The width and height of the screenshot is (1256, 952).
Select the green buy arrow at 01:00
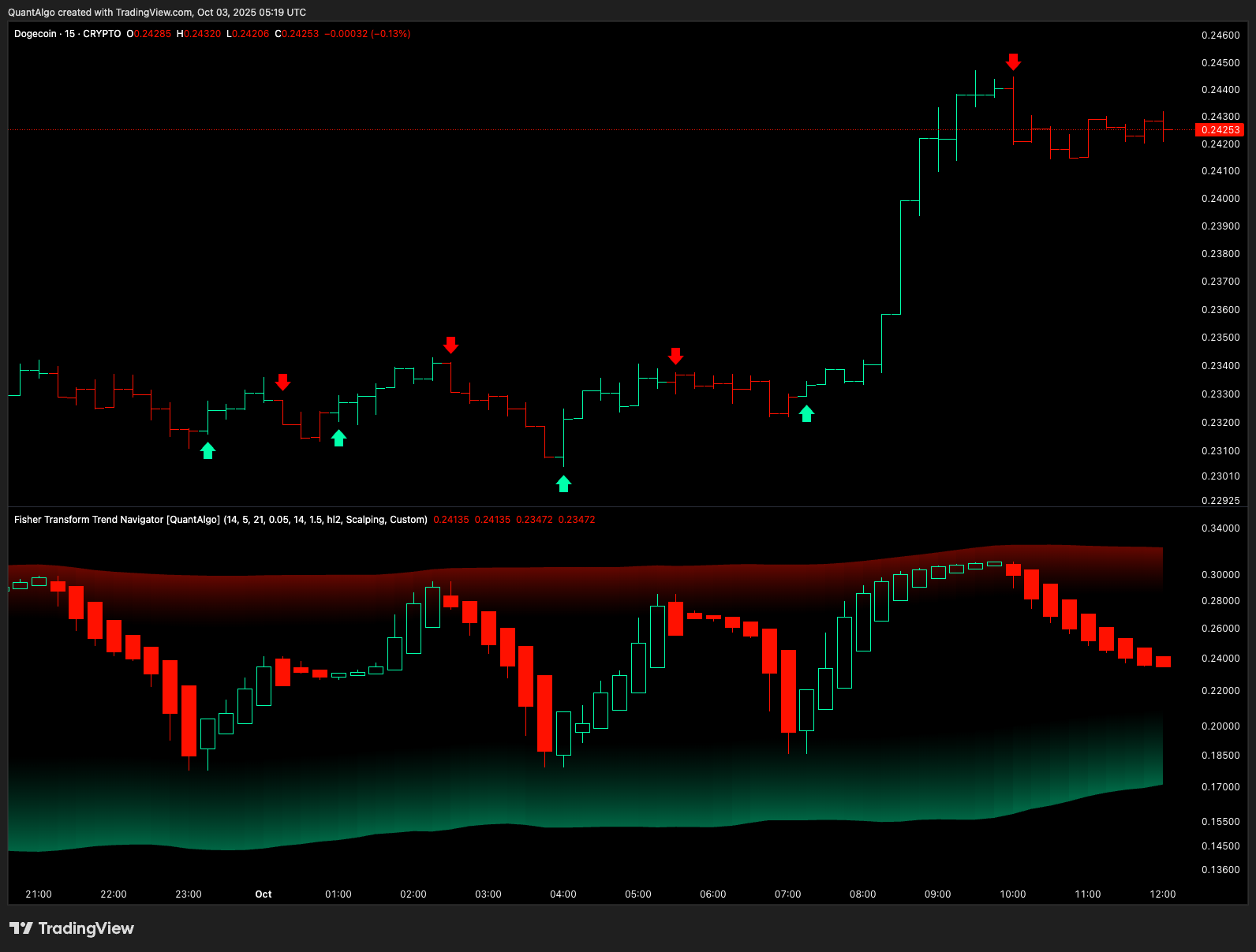[x=338, y=438]
